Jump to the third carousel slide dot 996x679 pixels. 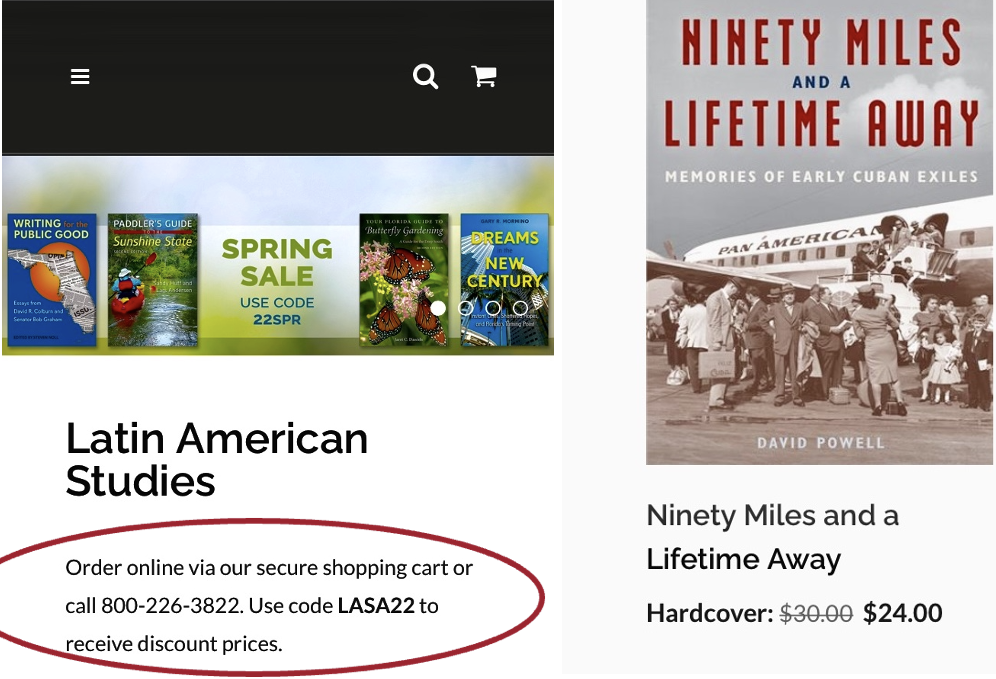pos(493,308)
